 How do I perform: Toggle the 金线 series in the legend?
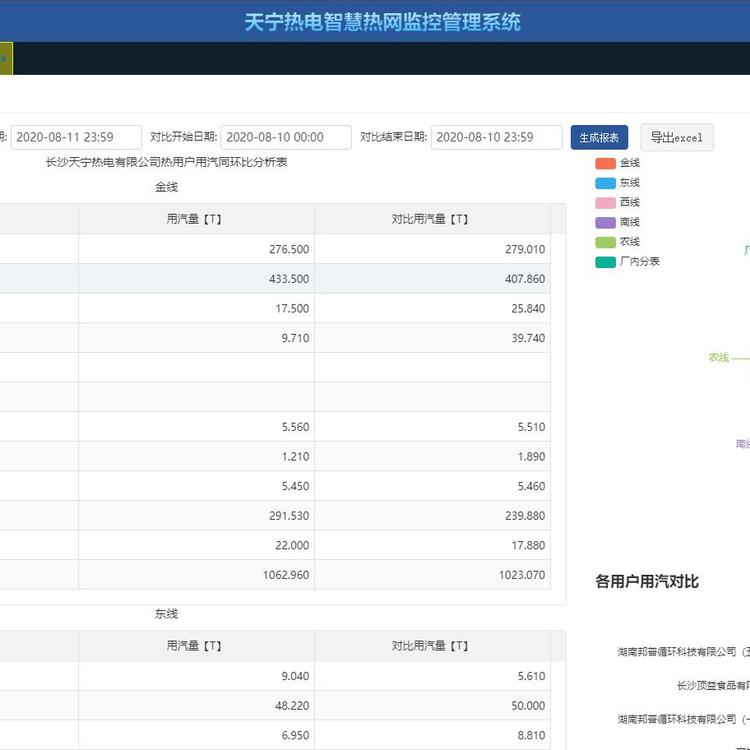coord(617,163)
